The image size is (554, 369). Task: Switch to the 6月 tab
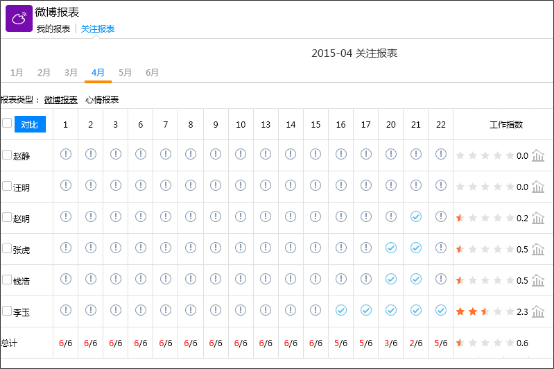coord(152,72)
